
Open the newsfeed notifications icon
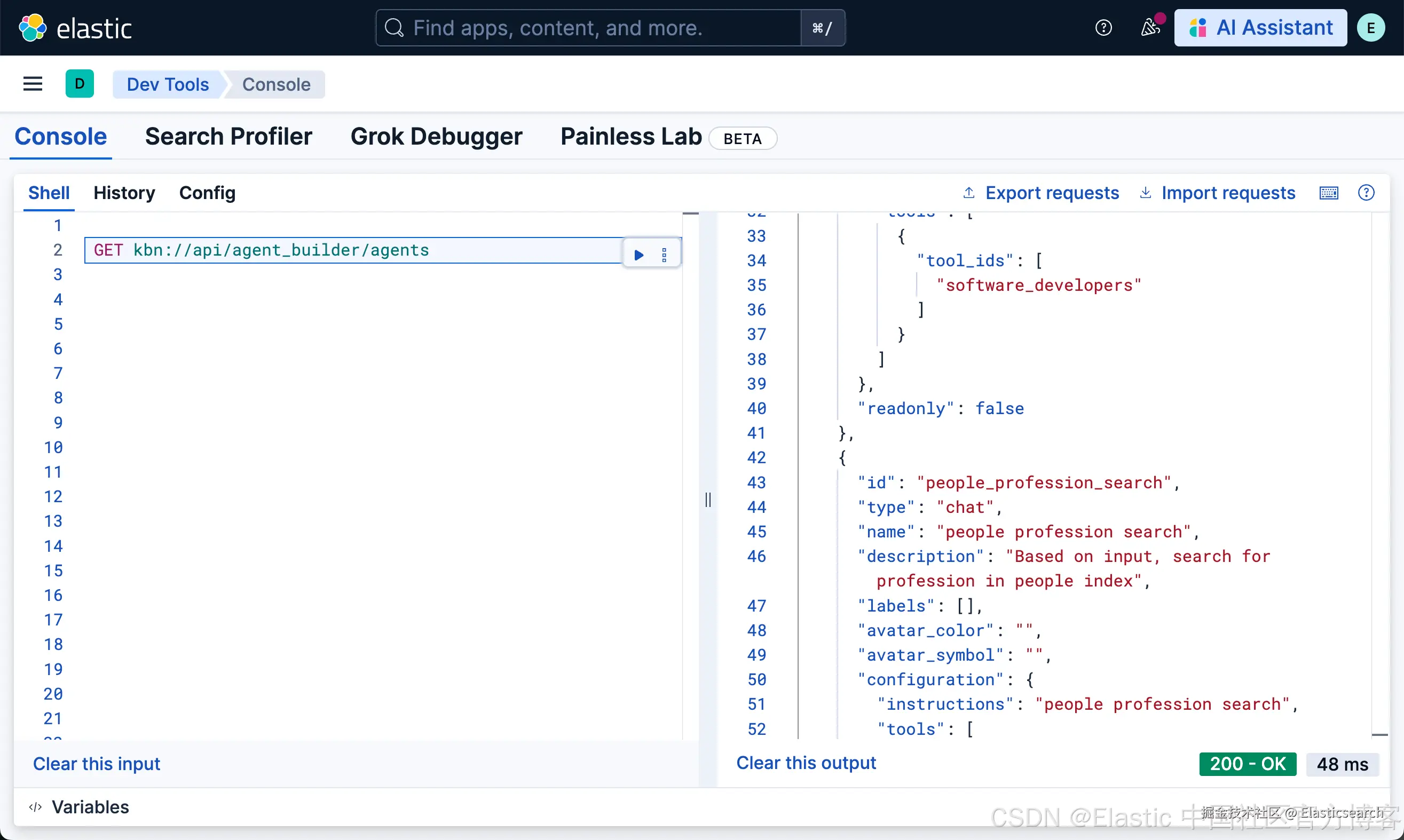pos(1150,28)
